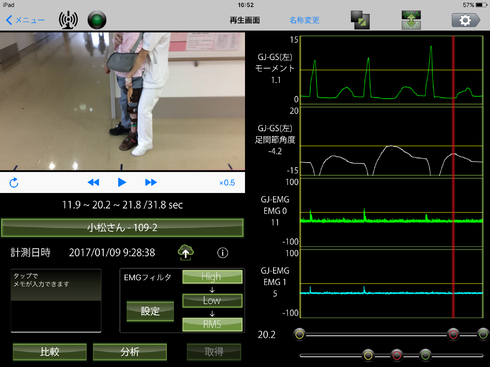Viewport: 490px width, 367px height.
Task: Select the yellow start handle on upper slider
Action: click(300, 334)
